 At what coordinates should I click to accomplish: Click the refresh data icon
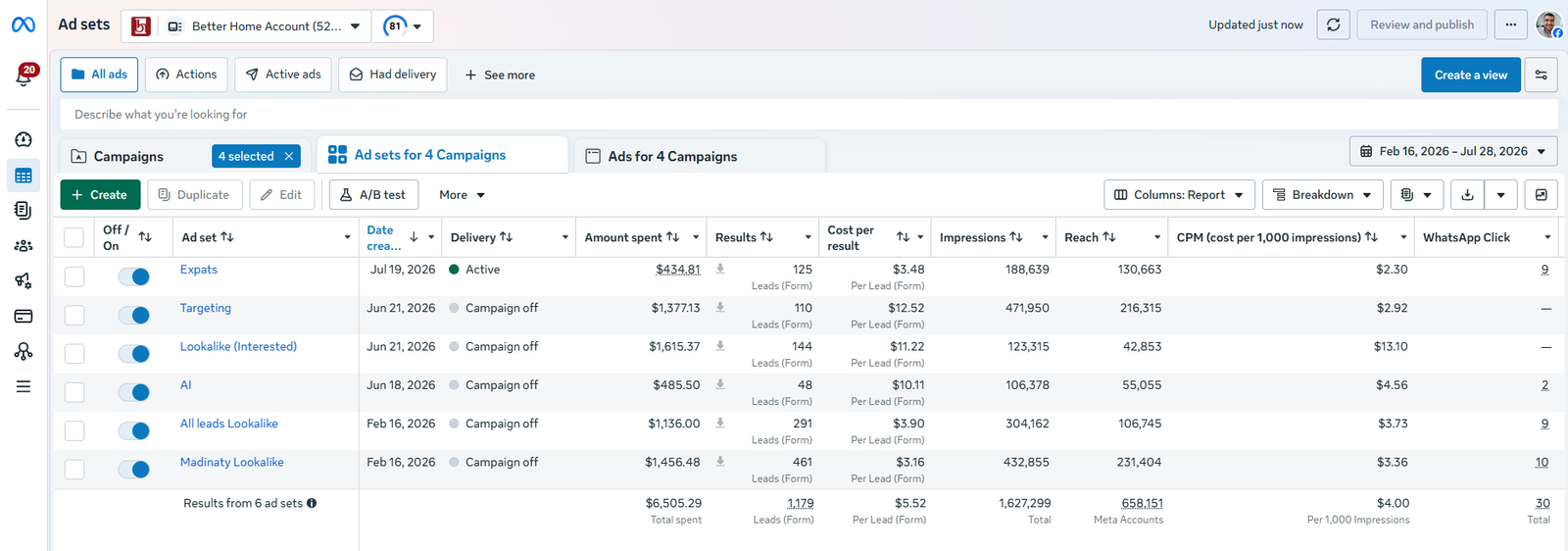click(x=1333, y=25)
